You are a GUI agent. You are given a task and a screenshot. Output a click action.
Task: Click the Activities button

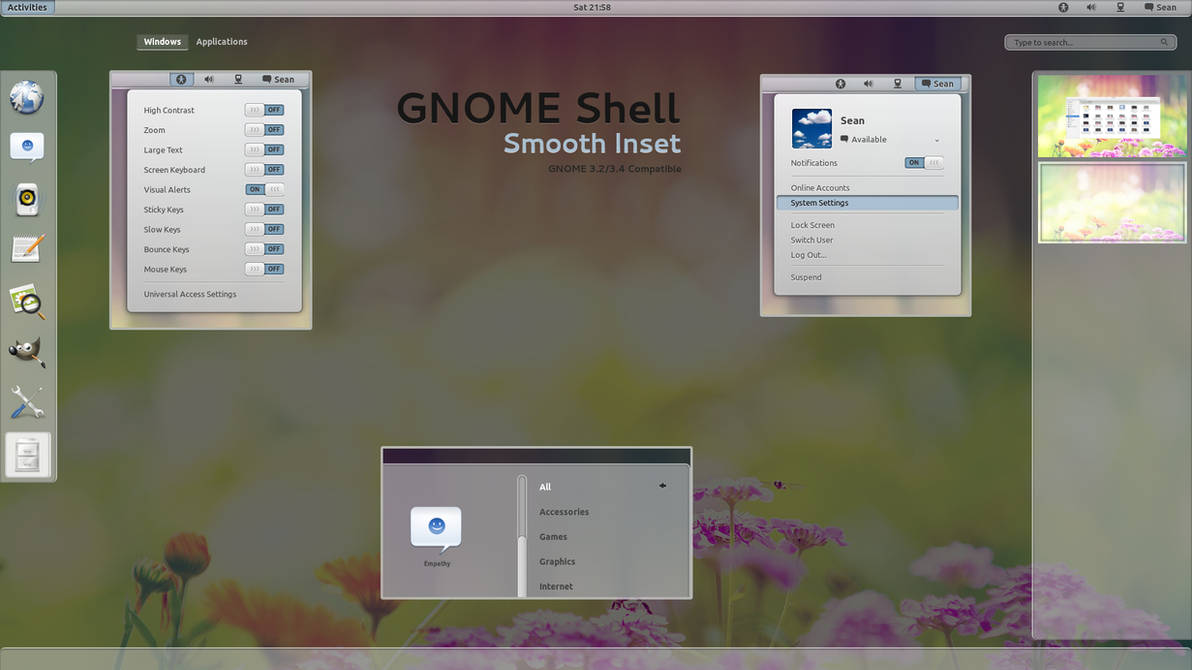27,8
